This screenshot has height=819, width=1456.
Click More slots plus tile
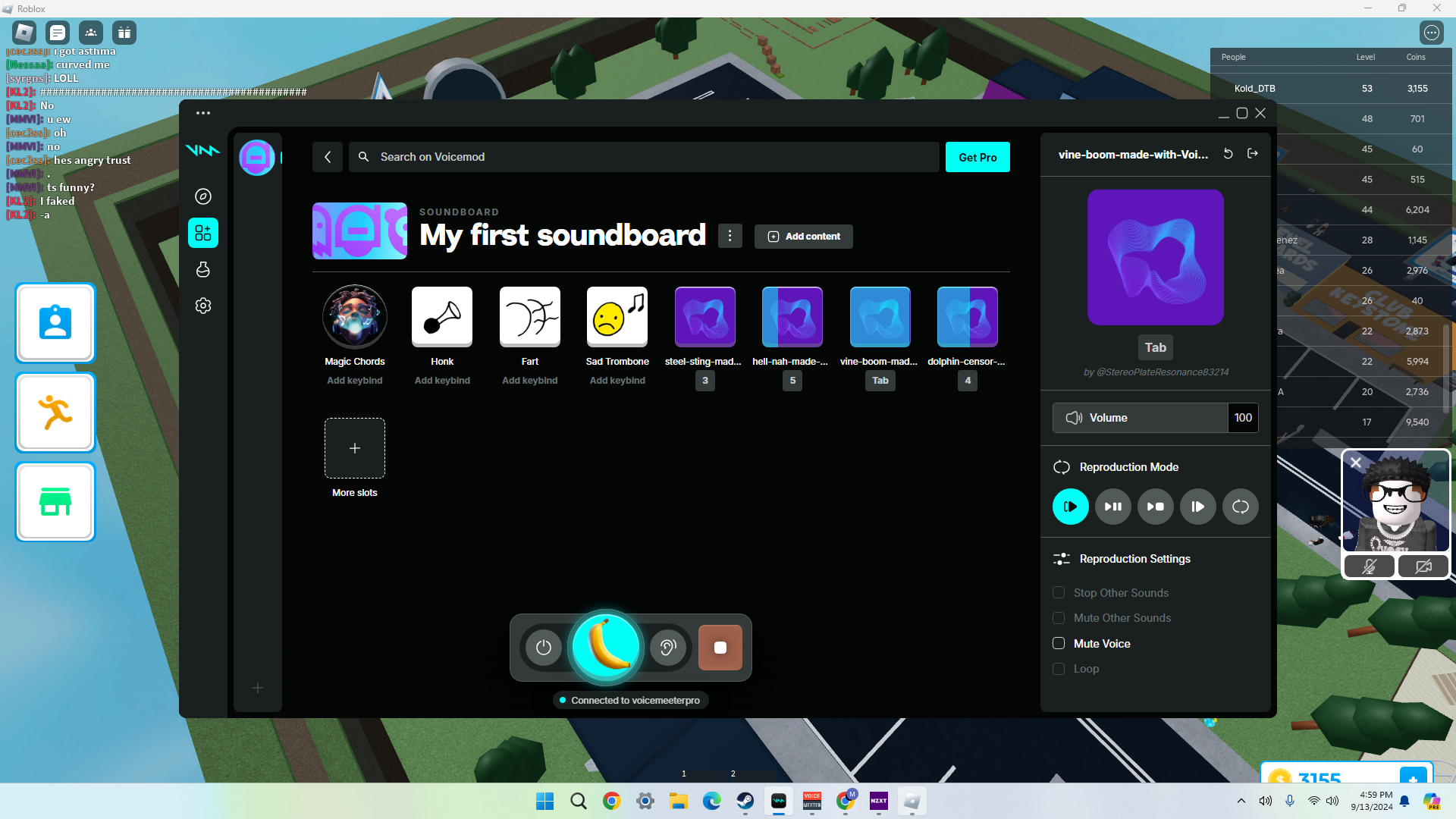click(x=355, y=448)
